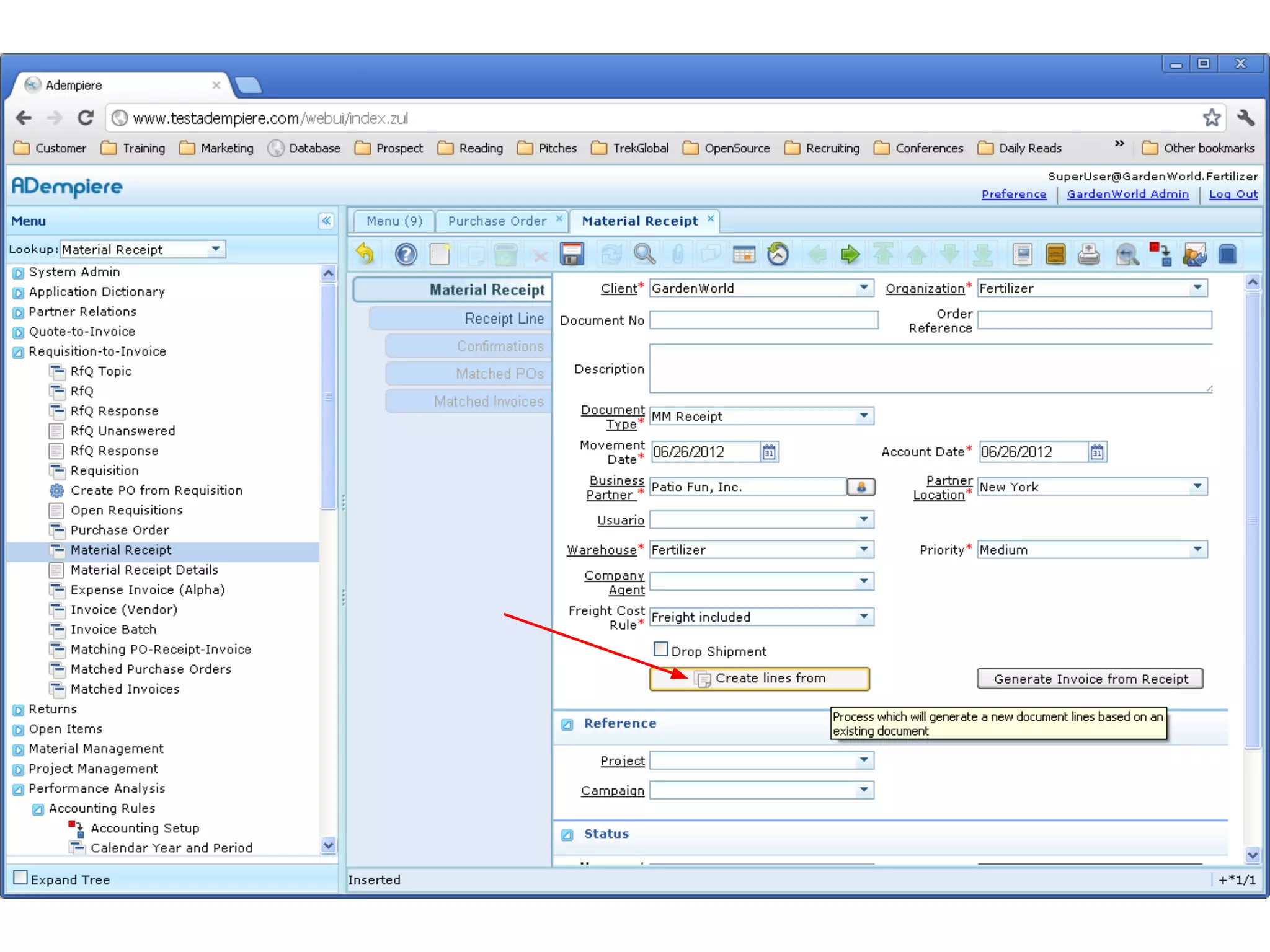Collapse the Status section toggle

(567, 835)
